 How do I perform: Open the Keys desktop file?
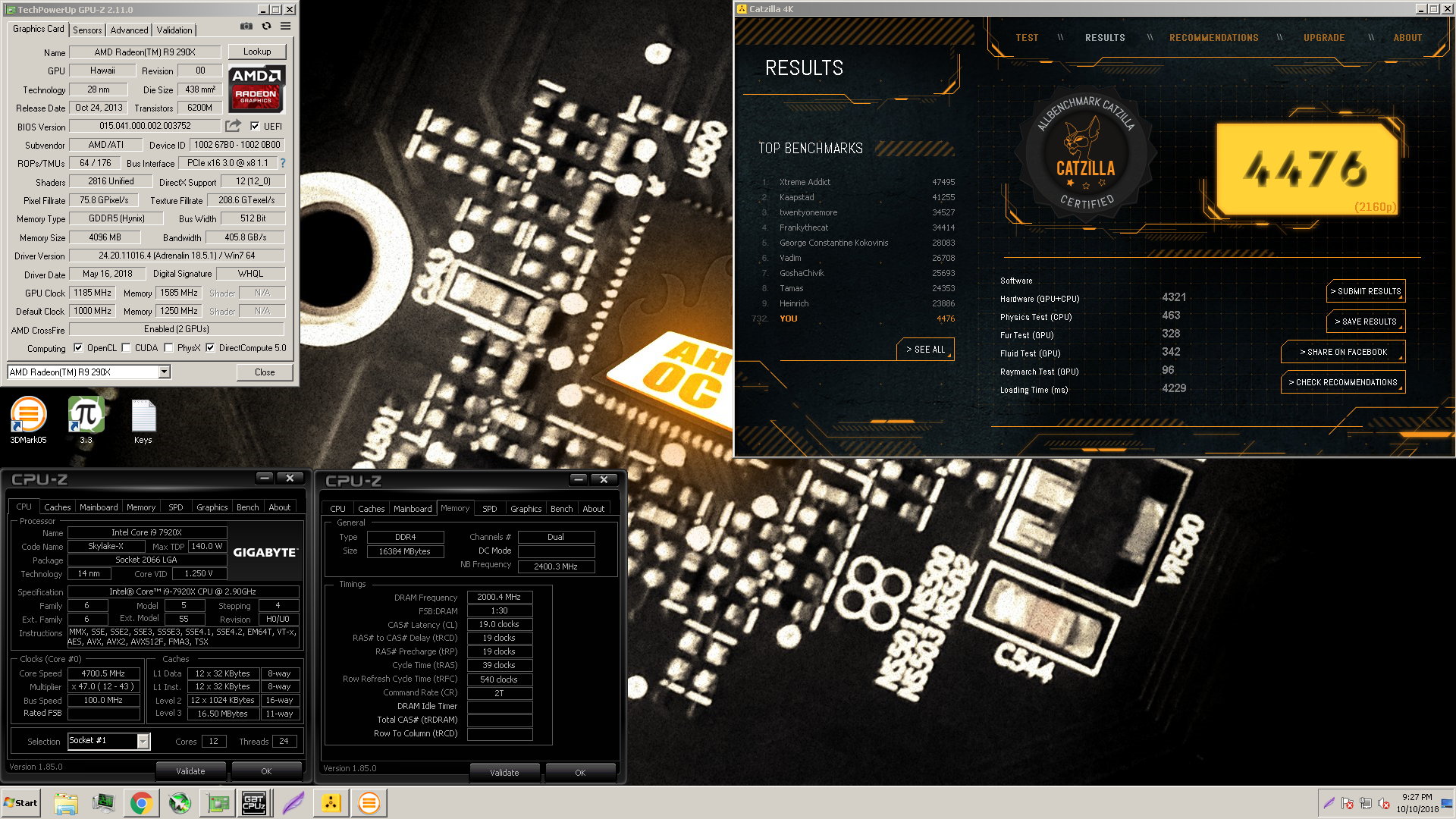143,420
